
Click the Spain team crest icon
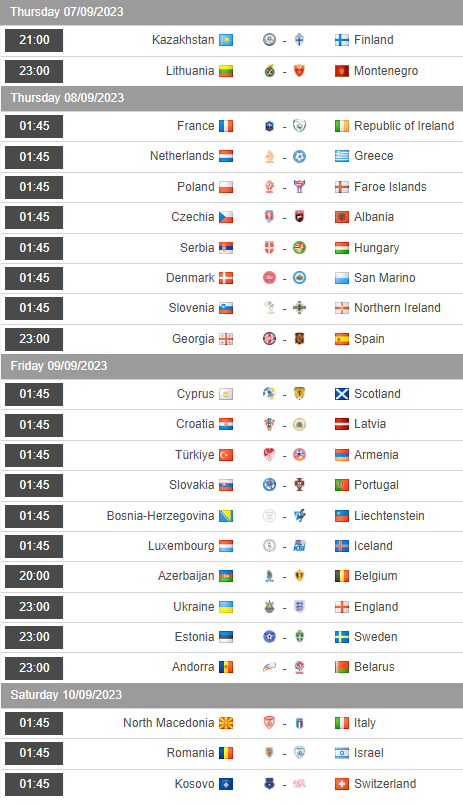[x=299, y=339]
